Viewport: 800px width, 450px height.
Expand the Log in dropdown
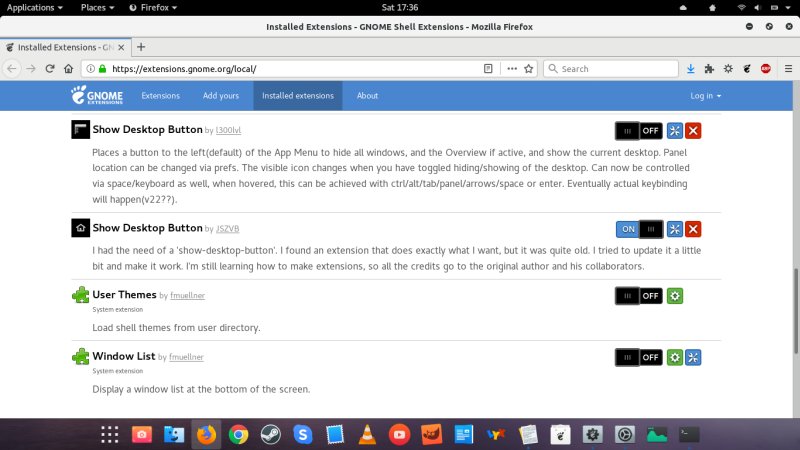pos(706,95)
